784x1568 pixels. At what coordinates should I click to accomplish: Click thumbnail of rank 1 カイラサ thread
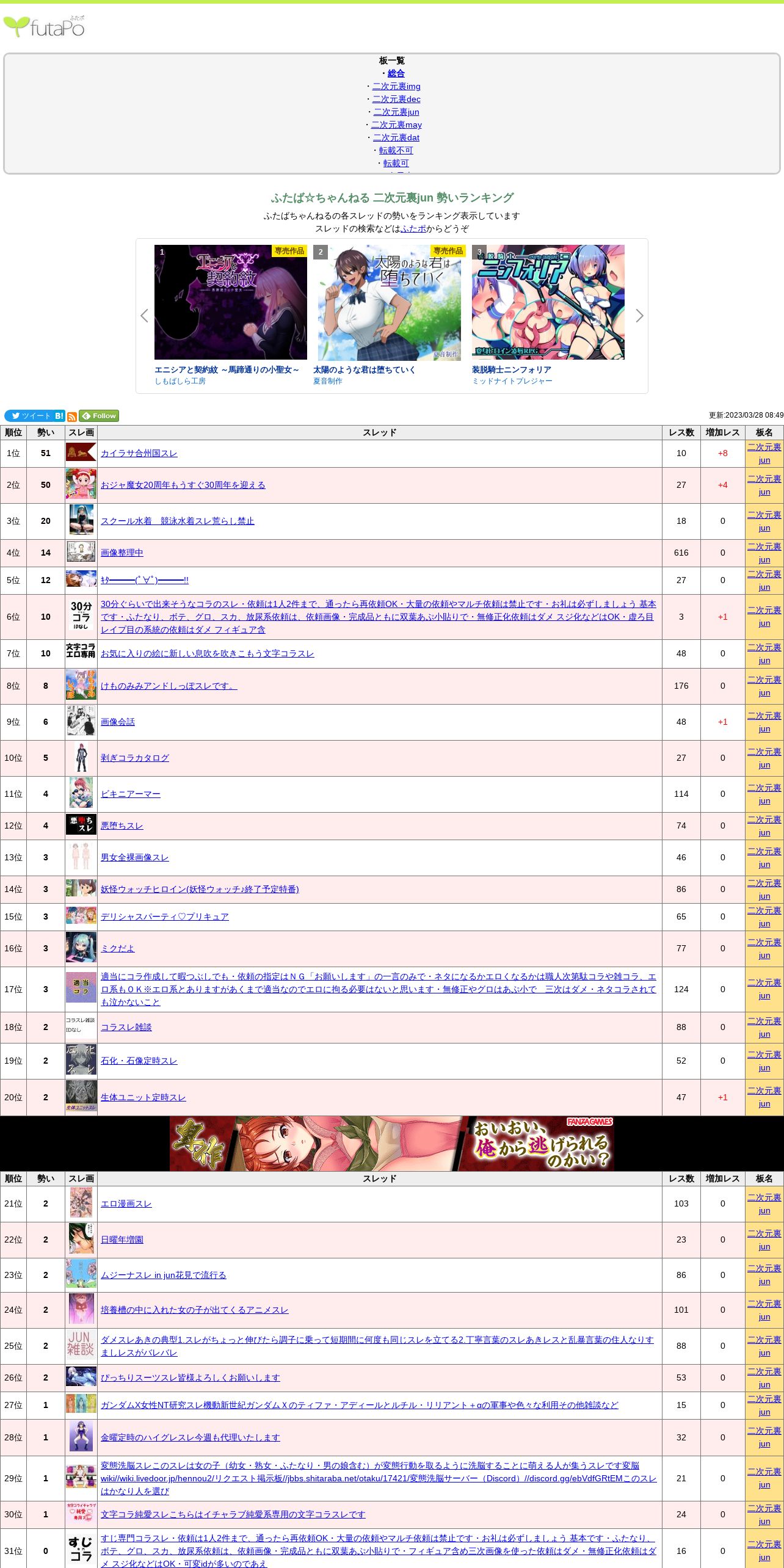click(x=81, y=452)
